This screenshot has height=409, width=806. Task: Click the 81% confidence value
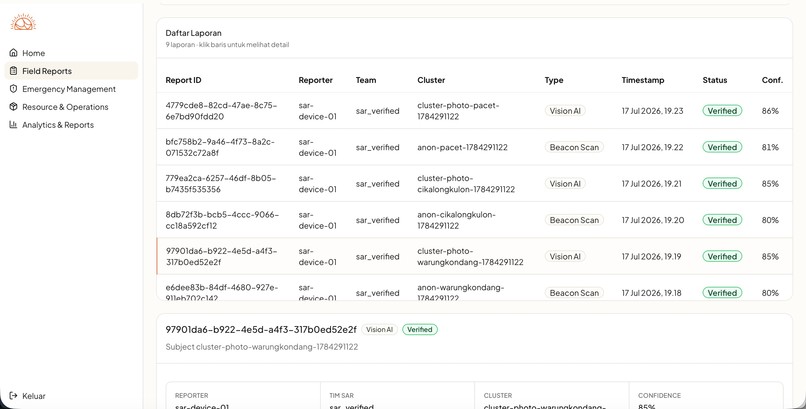pyautogui.click(x=770, y=147)
